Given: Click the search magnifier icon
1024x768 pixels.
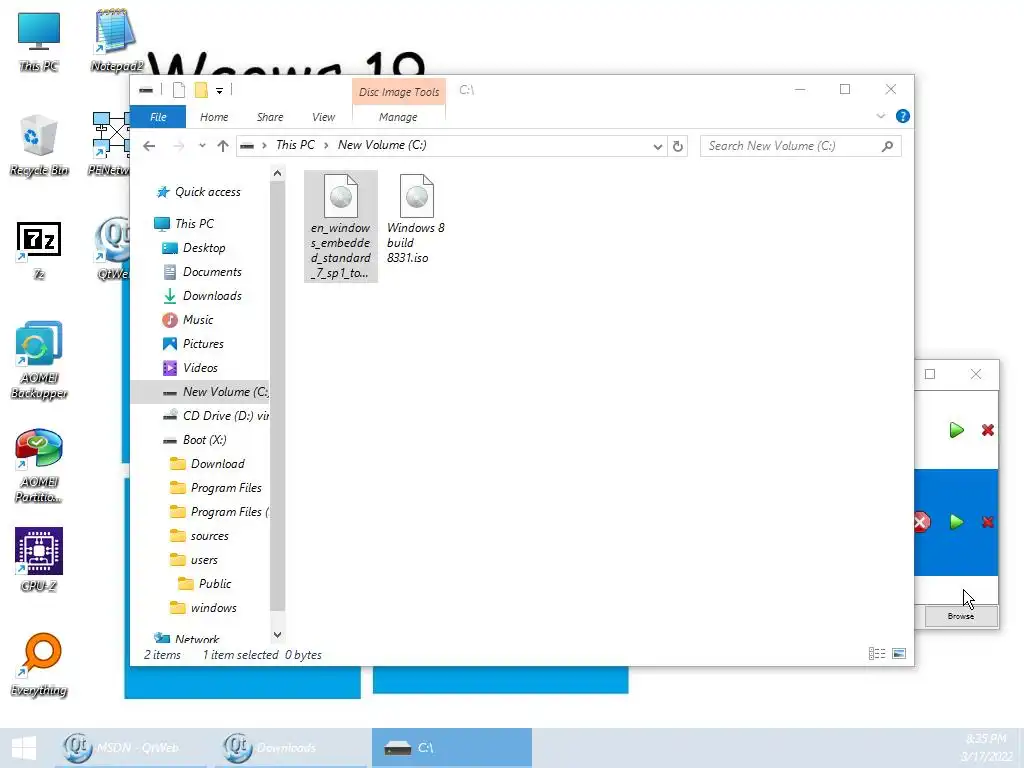Looking at the screenshot, I should pyautogui.click(x=887, y=146).
